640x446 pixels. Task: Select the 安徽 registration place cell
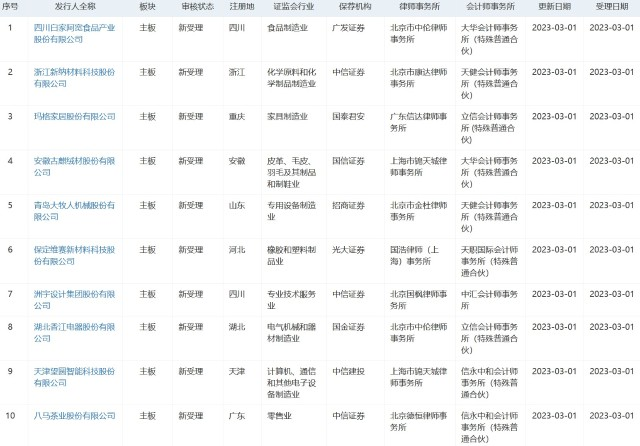(x=237, y=161)
